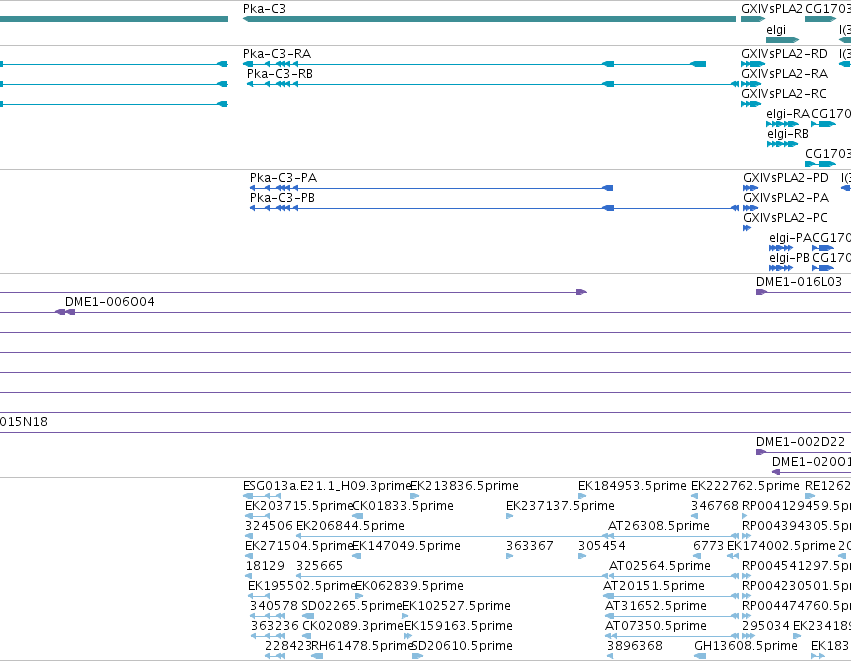
Task: Click the EK147049.5prime EST label
Action: tap(406, 546)
